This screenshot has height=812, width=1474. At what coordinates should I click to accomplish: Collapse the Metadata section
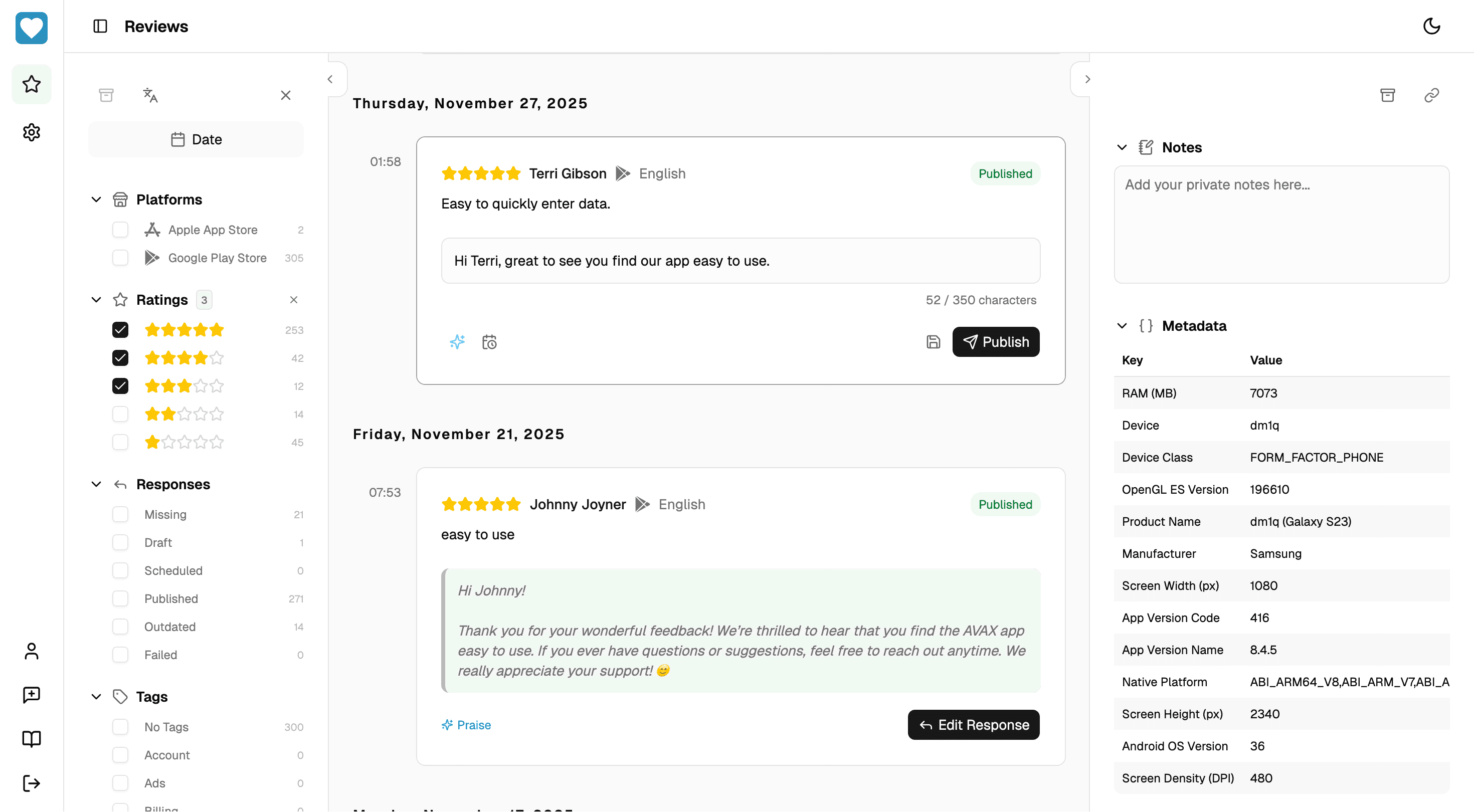pyautogui.click(x=1121, y=326)
